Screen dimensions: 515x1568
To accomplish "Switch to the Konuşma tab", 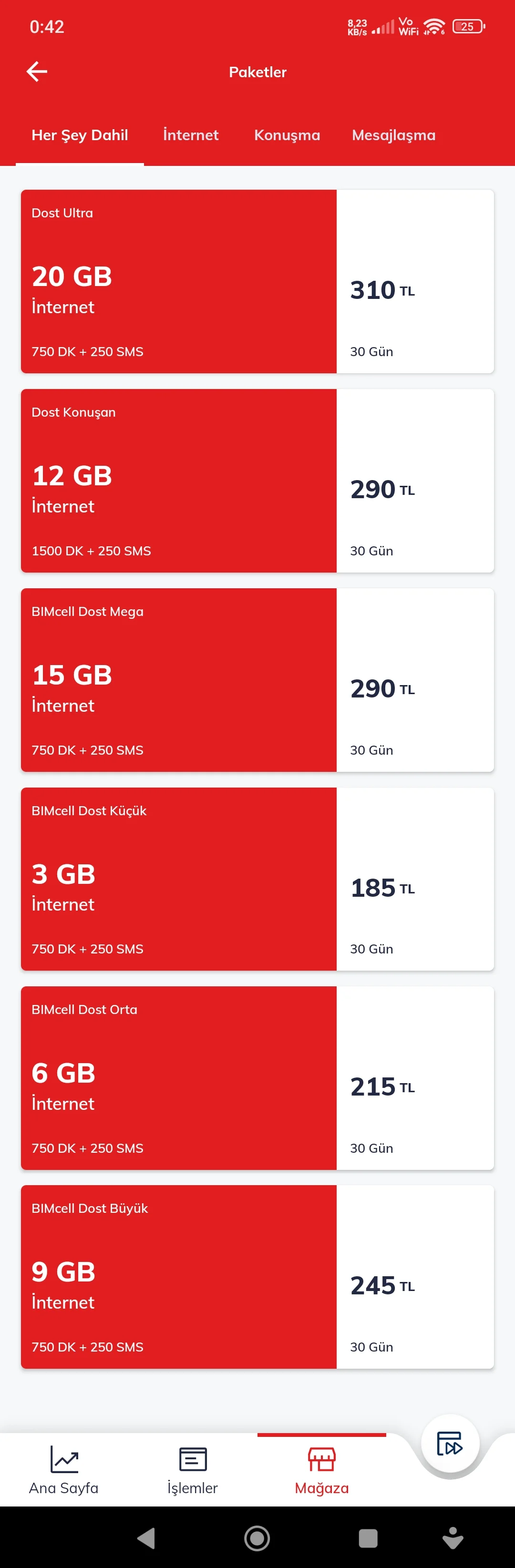I will coord(287,135).
